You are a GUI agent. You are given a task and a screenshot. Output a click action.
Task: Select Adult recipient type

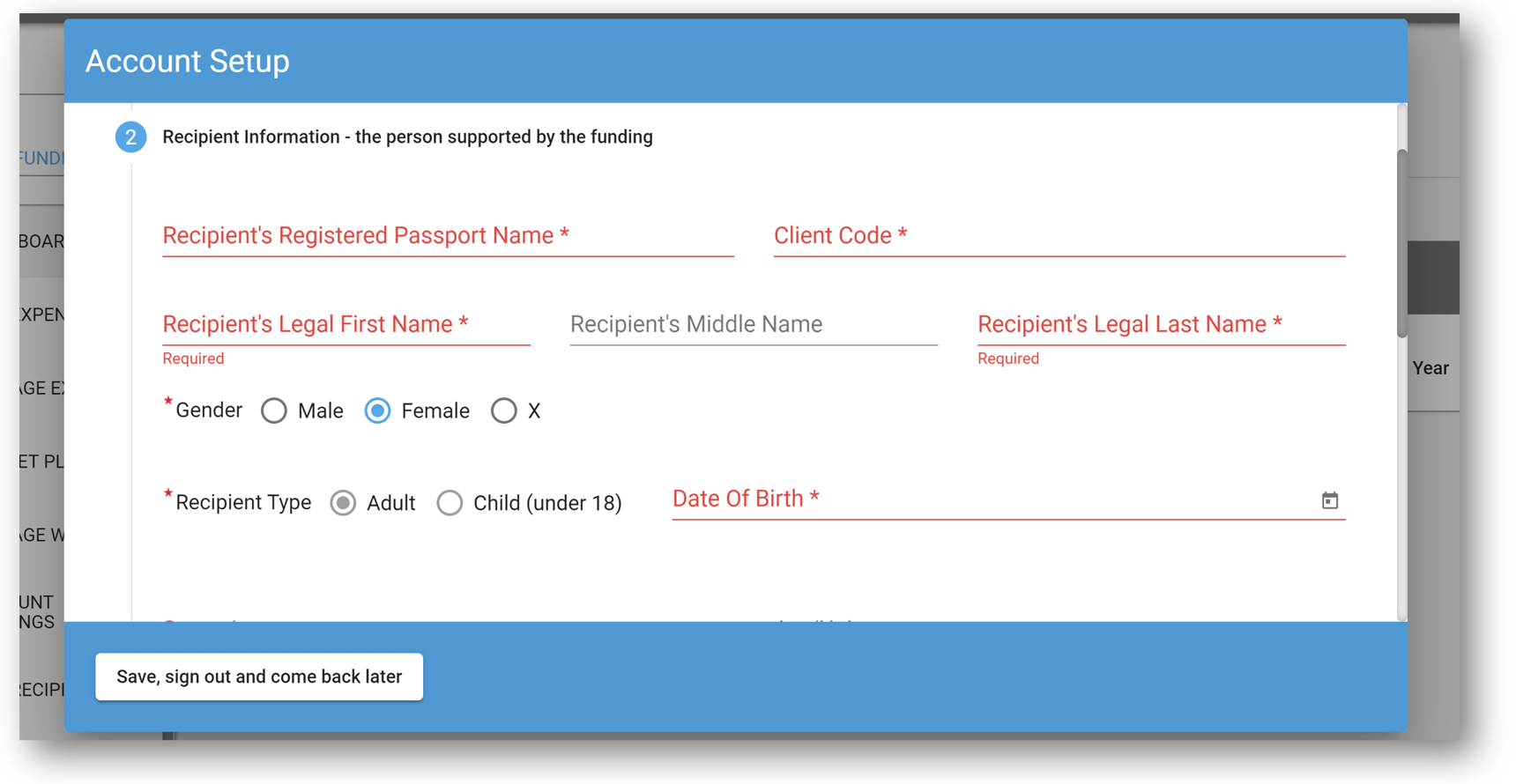coord(343,502)
